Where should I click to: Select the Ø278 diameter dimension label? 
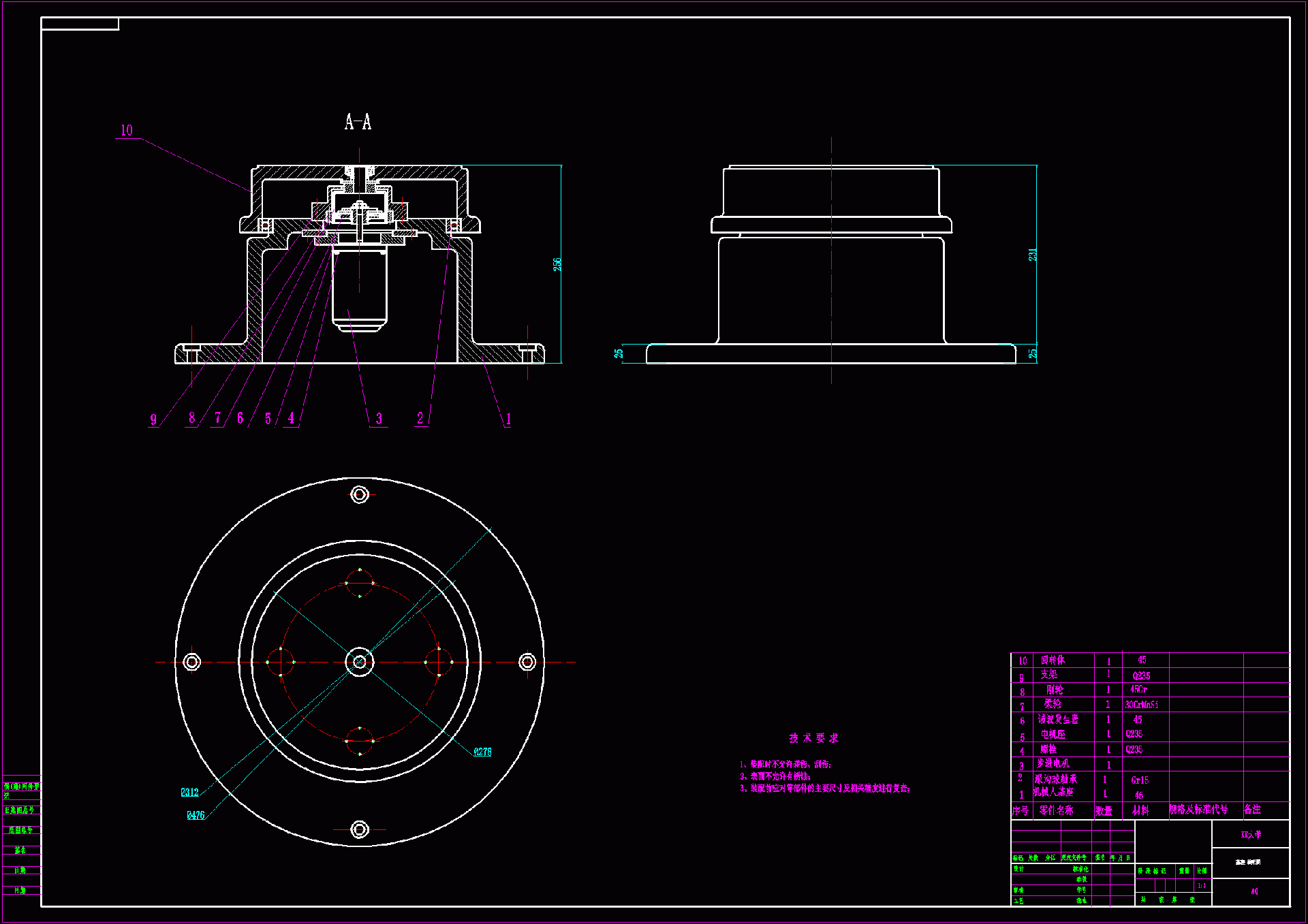pyautogui.click(x=482, y=752)
